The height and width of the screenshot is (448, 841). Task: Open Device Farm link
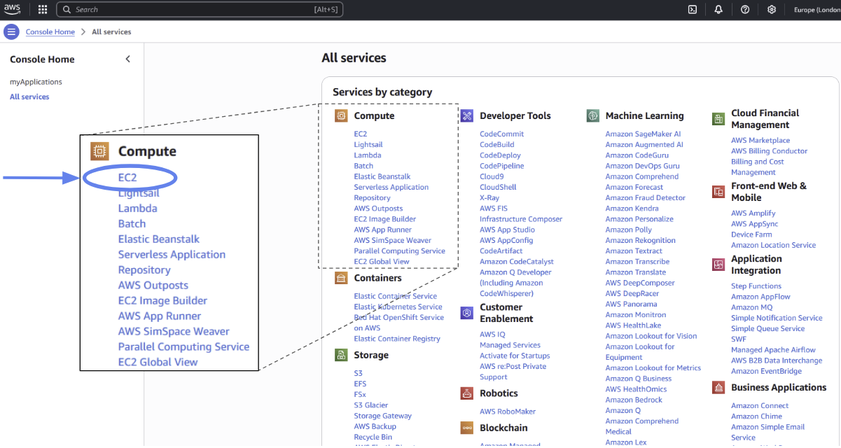point(751,234)
